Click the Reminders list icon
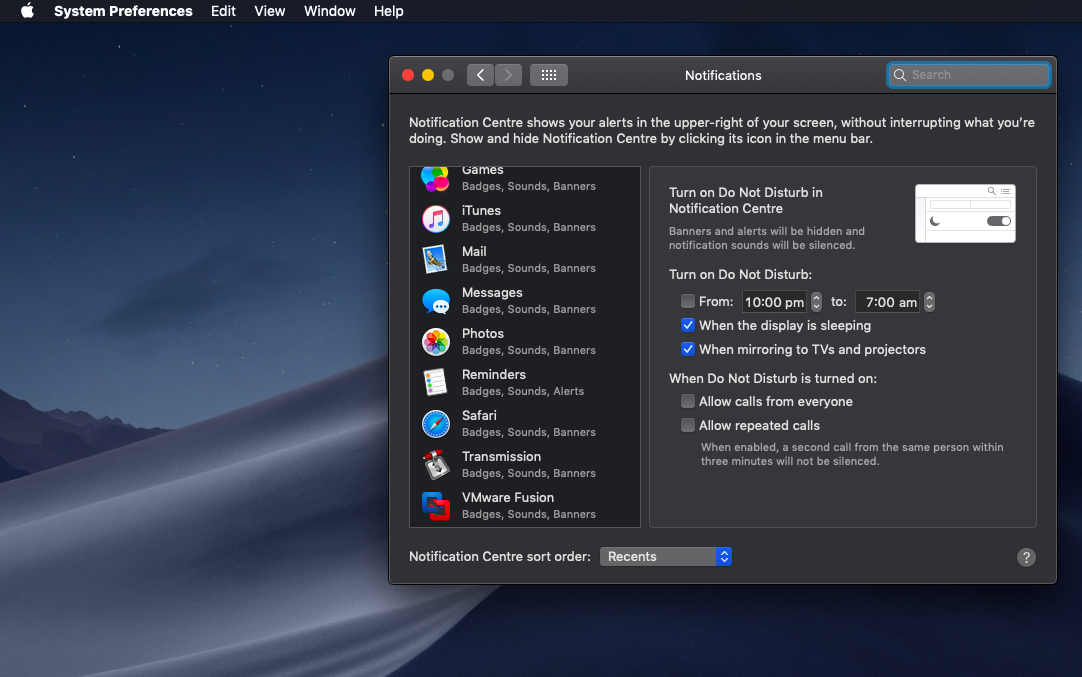The height and width of the screenshot is (677, 1082). click(x=435, y=382)
